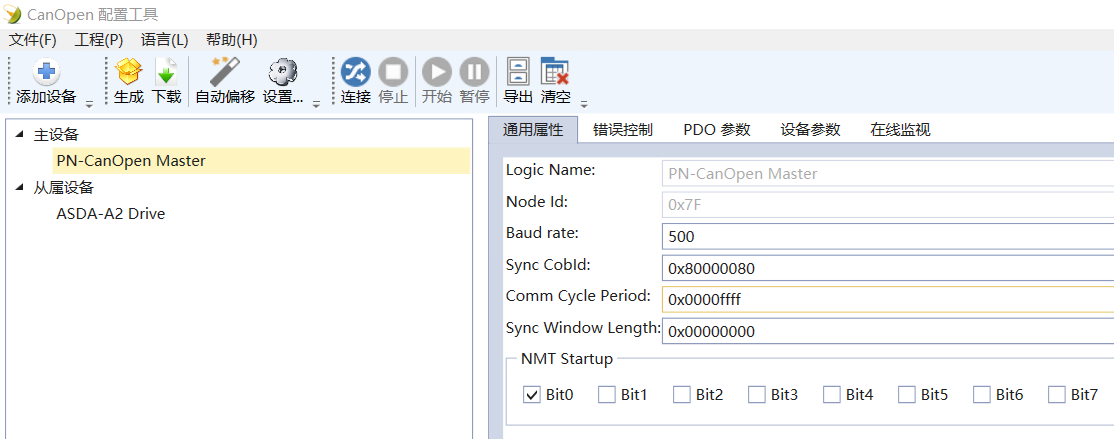The image size is (1114, 439).
Task: Enable the Bit4 checkbox
Action: [831, 394]
